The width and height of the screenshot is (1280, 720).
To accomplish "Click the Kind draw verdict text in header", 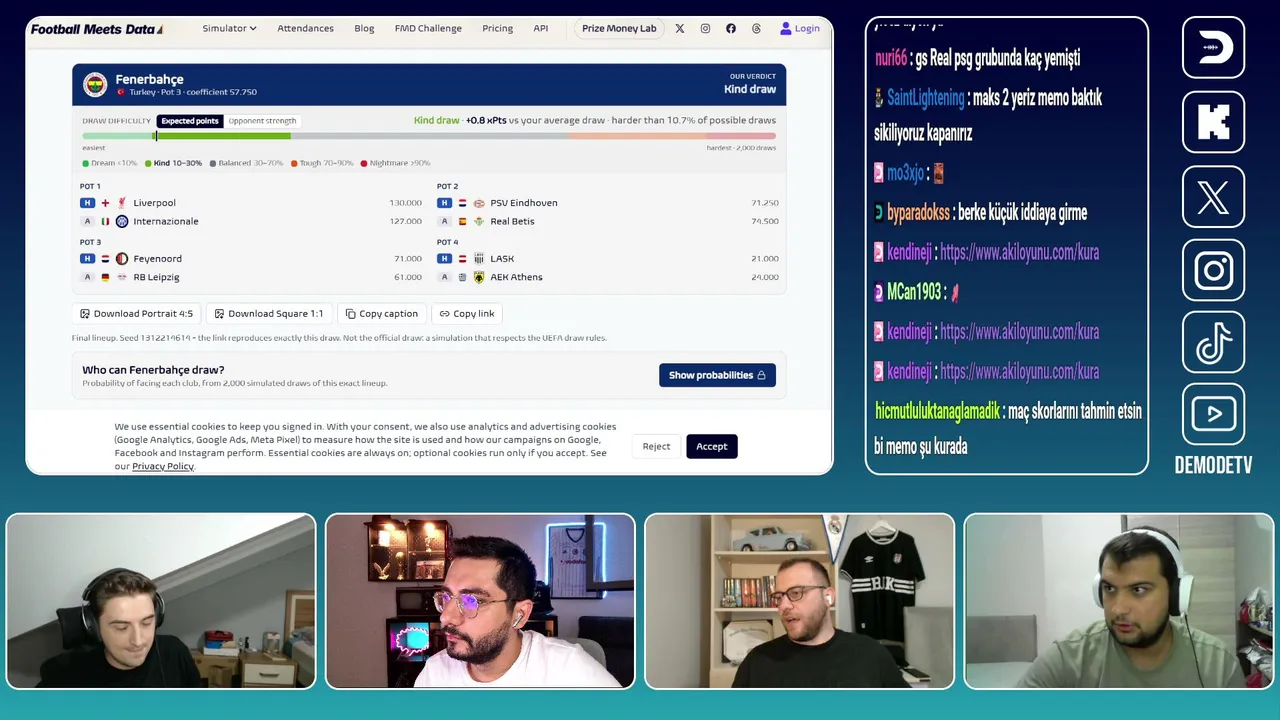I will click(750, 90).
